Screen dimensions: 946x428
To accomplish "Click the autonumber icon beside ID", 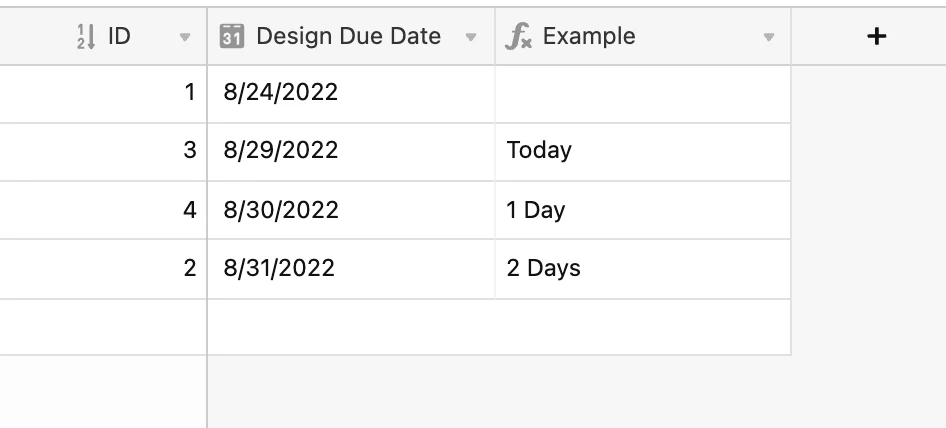I will (x=86, y=37).
